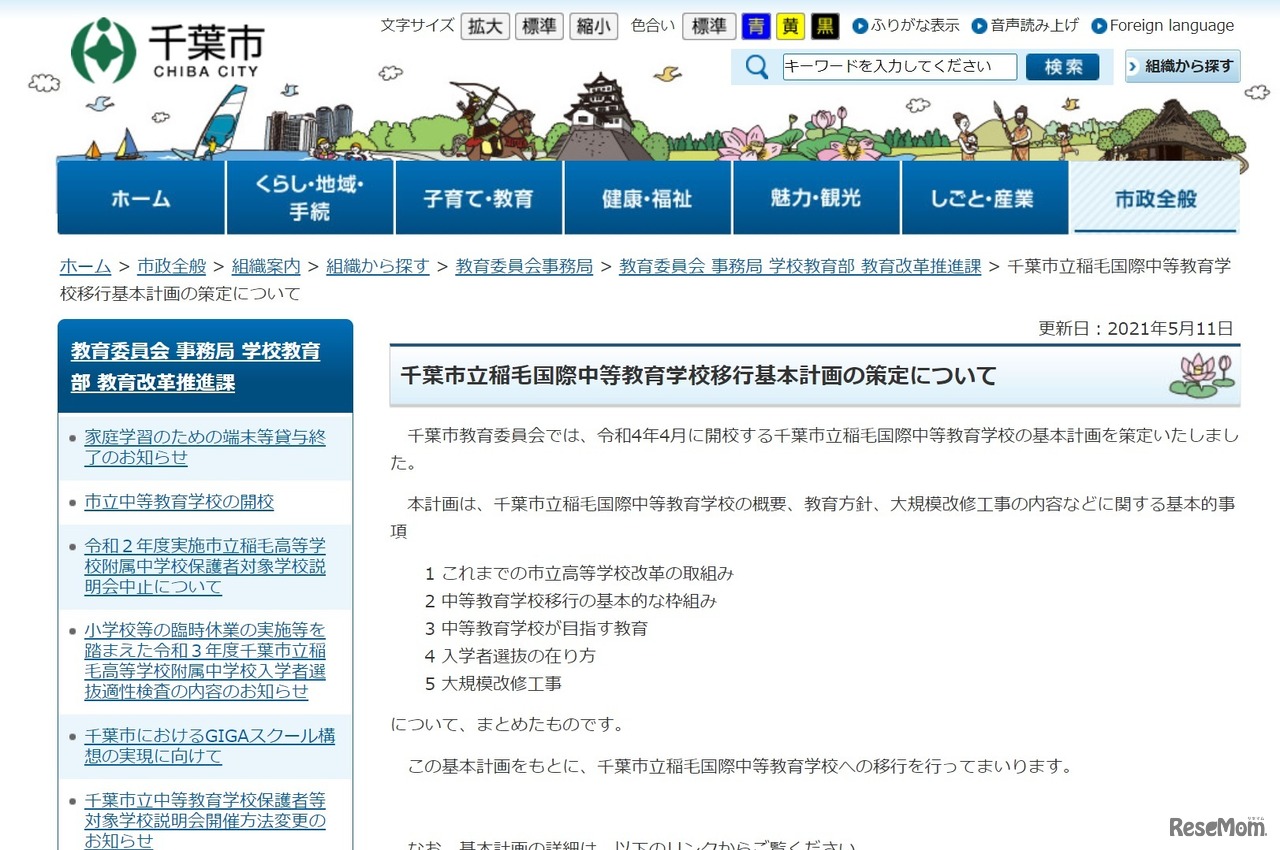Click the 教育委員会事務局 breadcrumb link
Image resolution: width=1280 pixels, height=850 pixels.
[524, 267]
